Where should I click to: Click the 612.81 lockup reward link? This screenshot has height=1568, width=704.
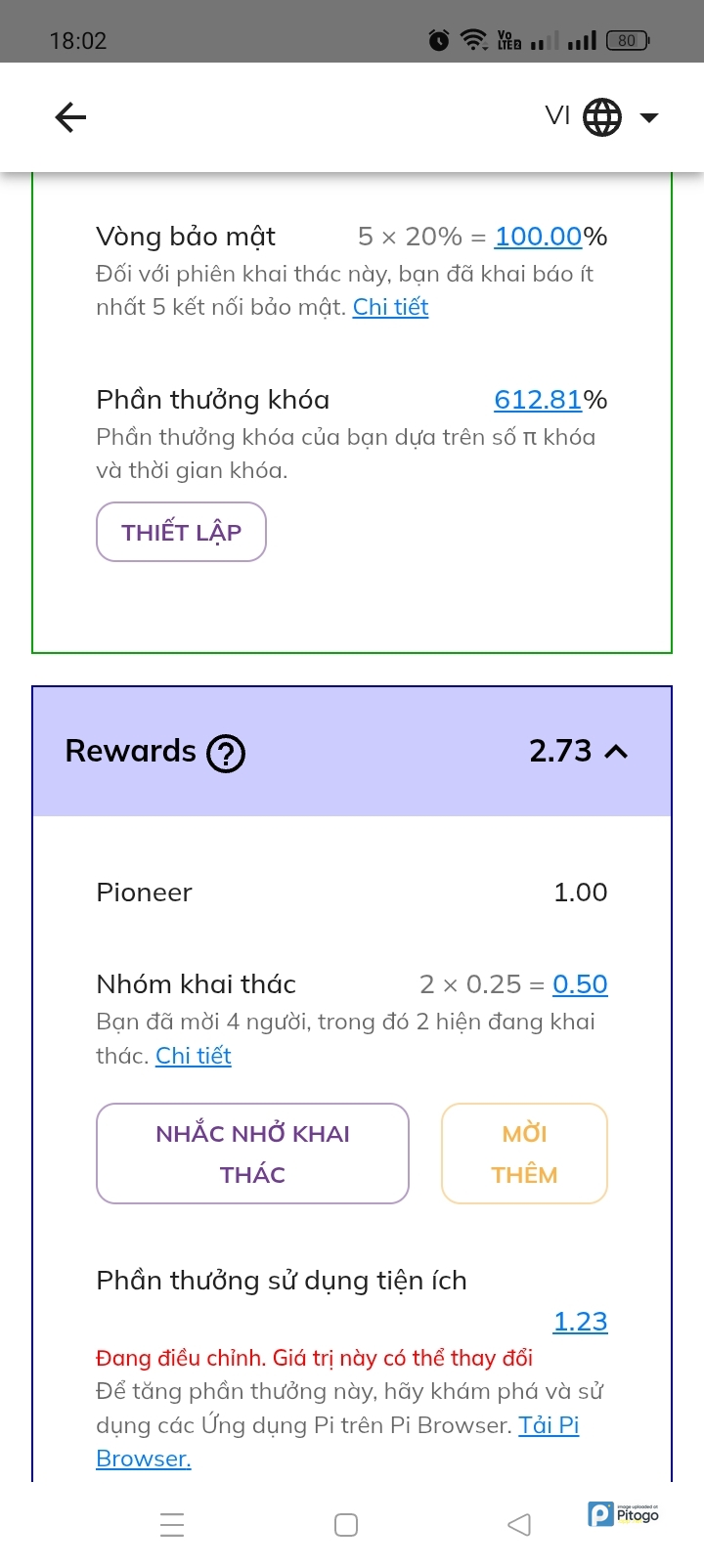tap(538, 400)
